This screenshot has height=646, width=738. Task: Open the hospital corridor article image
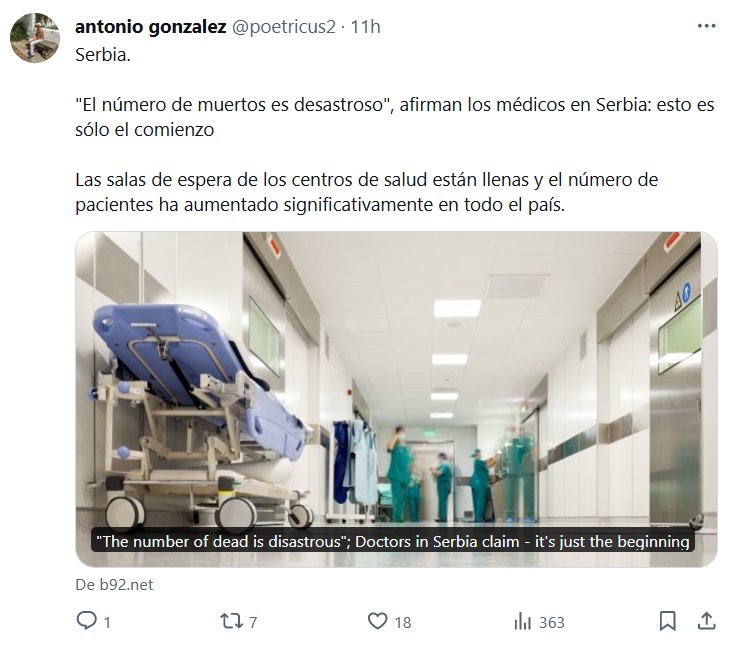pos(396,399)
